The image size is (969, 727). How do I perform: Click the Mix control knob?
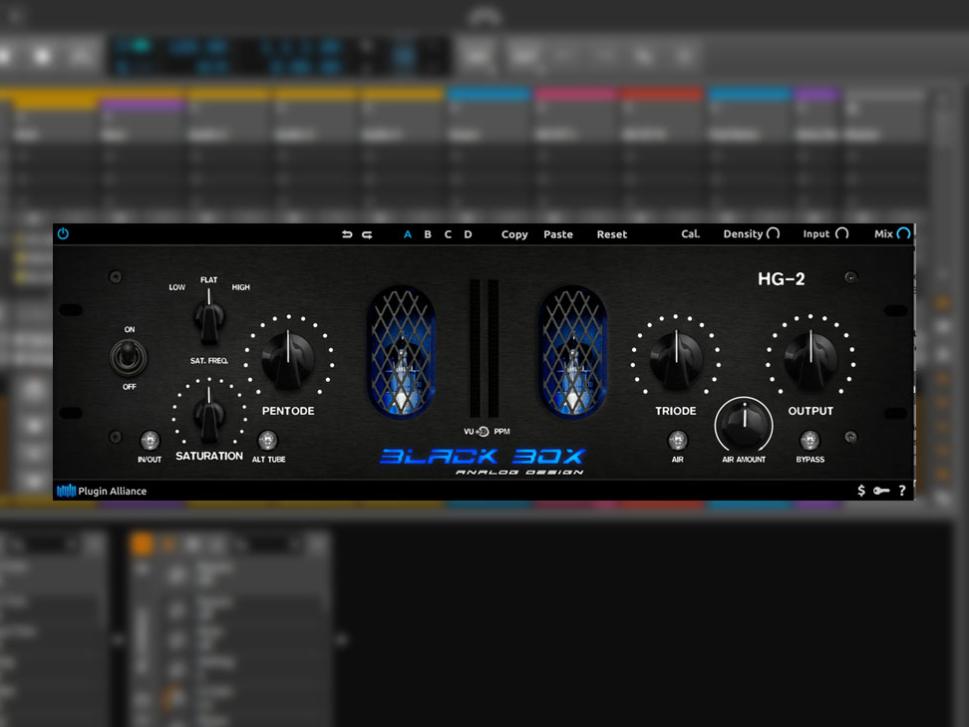pos(905,233)
